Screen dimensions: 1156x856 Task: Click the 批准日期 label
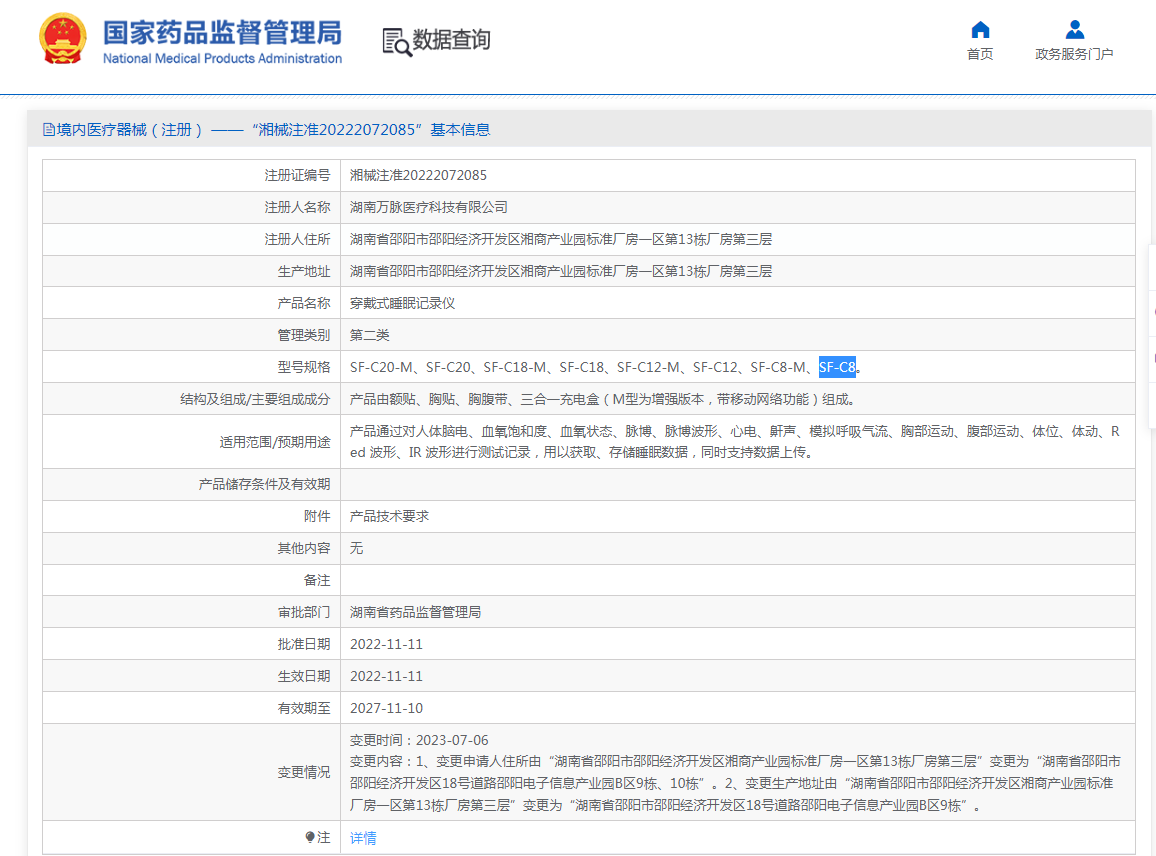304,644
